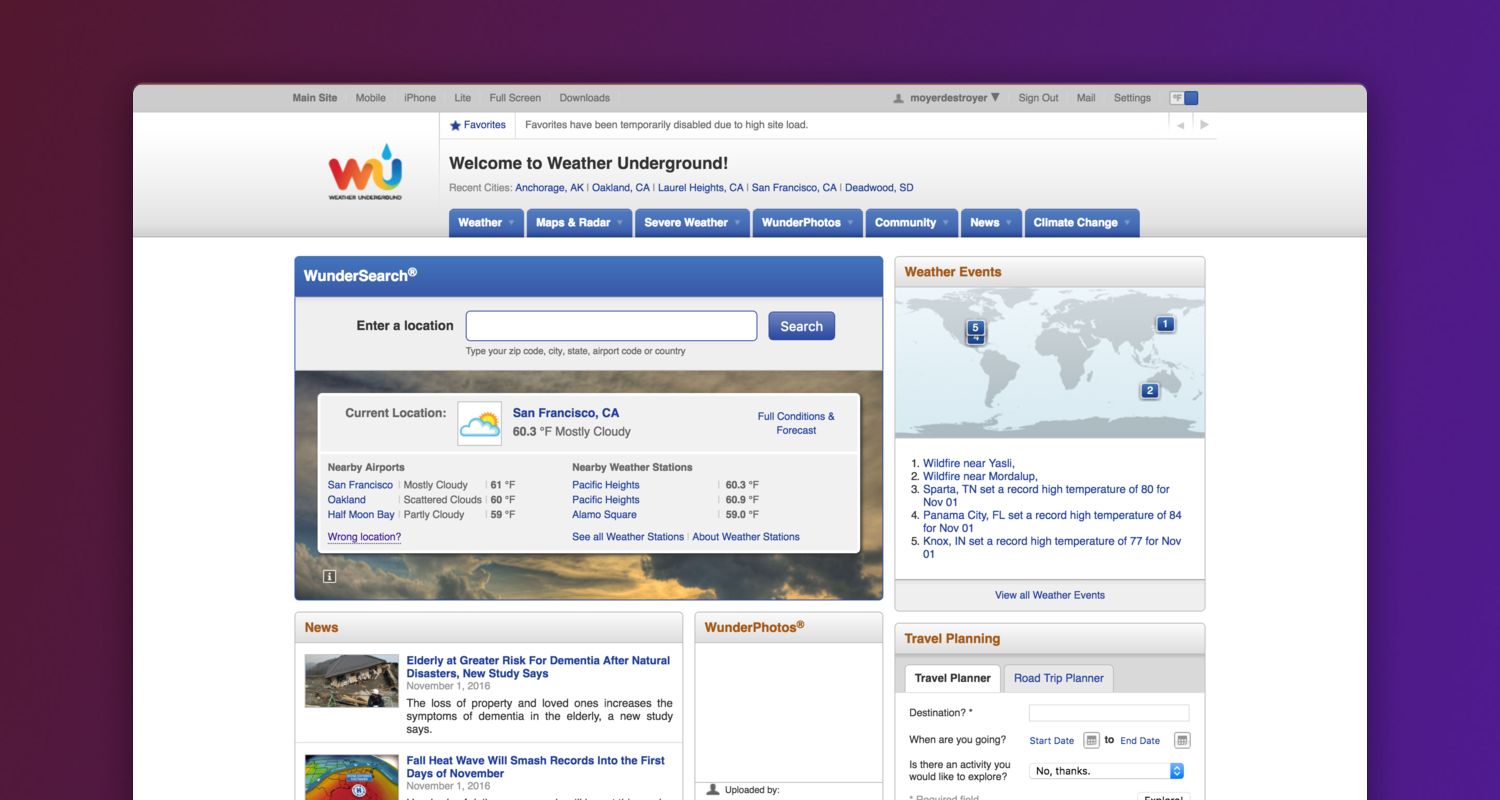The width and height of the screenshot is (1500, 800).
Task: Open the Wildfire near Yasli event
Action: tap(969, 464)
